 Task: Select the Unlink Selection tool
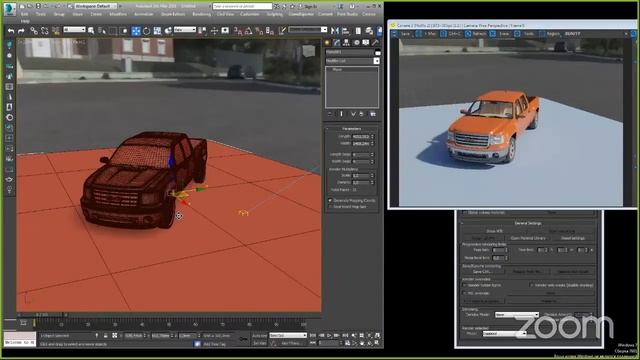(44, 31)
